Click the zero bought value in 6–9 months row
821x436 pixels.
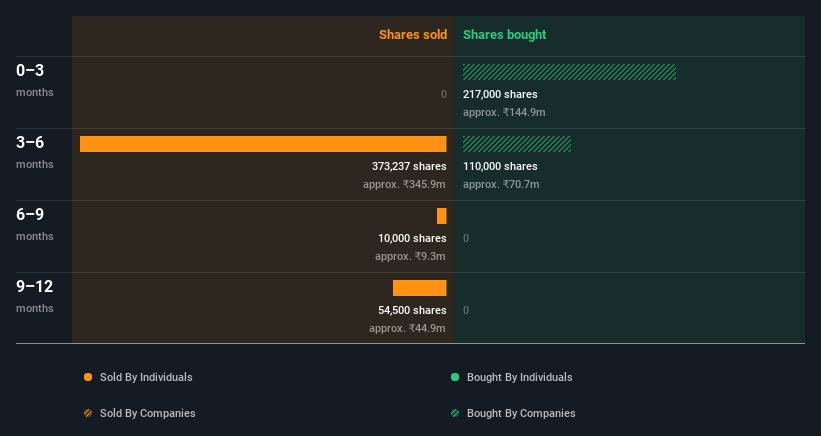click(466, 238)
